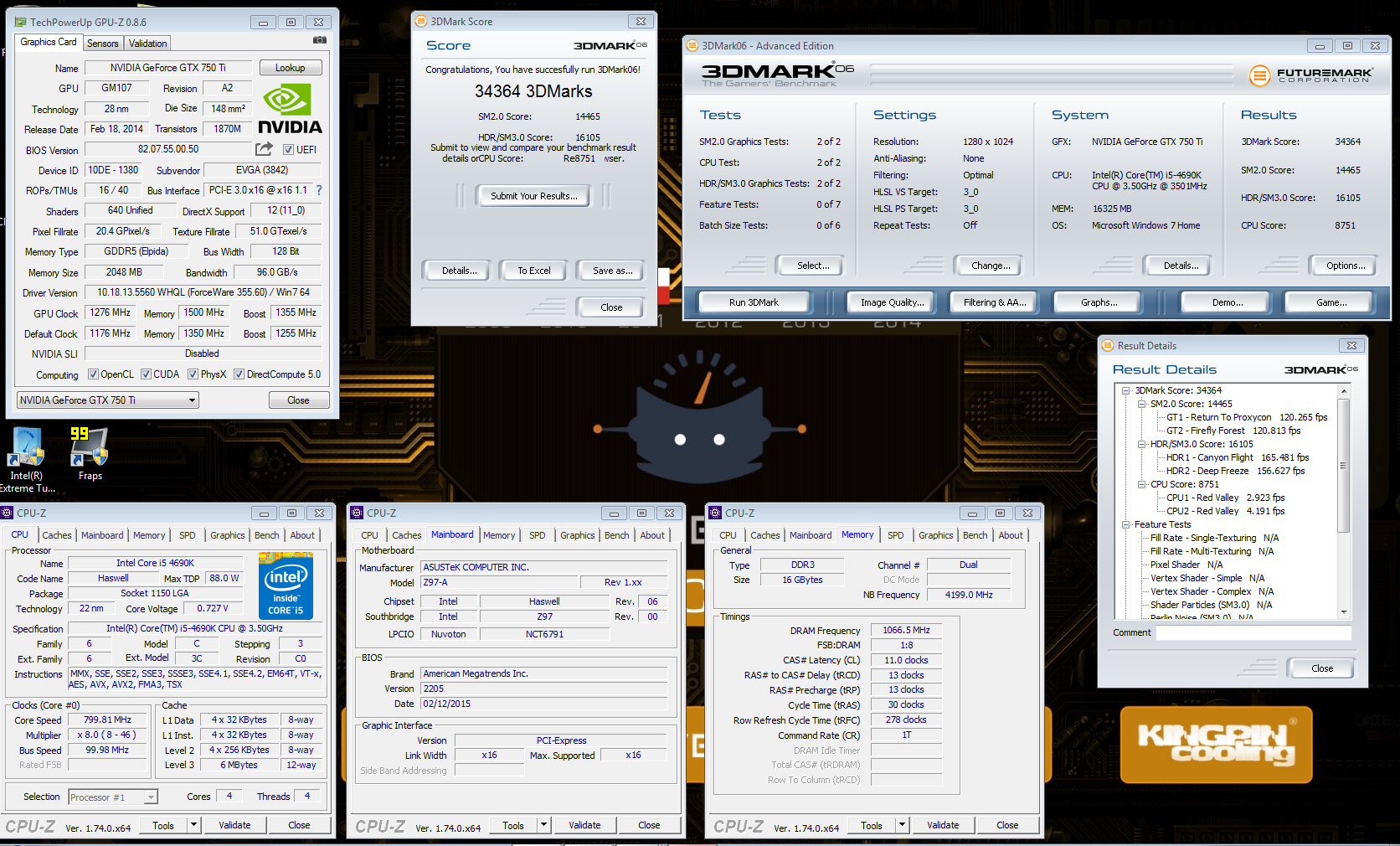Click the GPU-Z title bar app icon
1400x846 pixels.
(20, 22)
